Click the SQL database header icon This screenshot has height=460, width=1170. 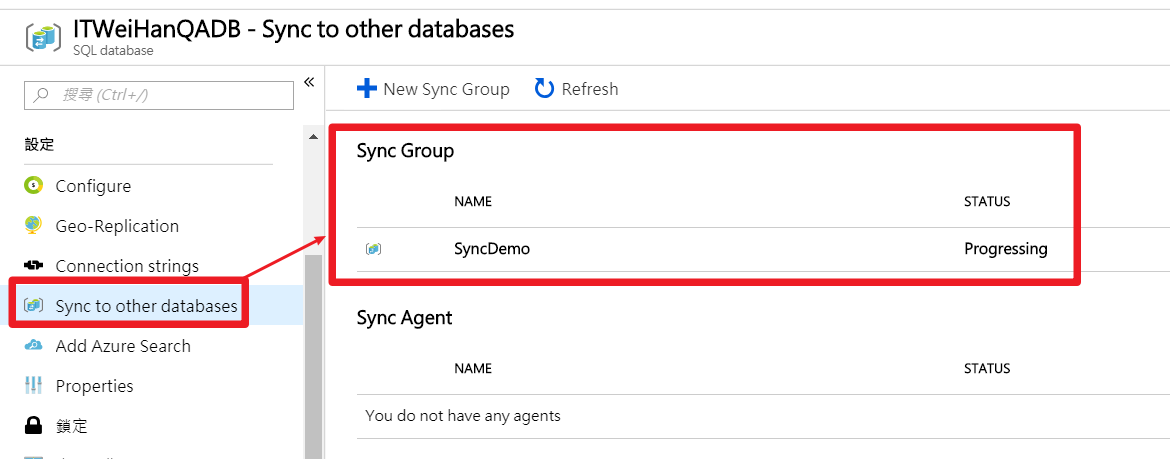coord(43,37)
